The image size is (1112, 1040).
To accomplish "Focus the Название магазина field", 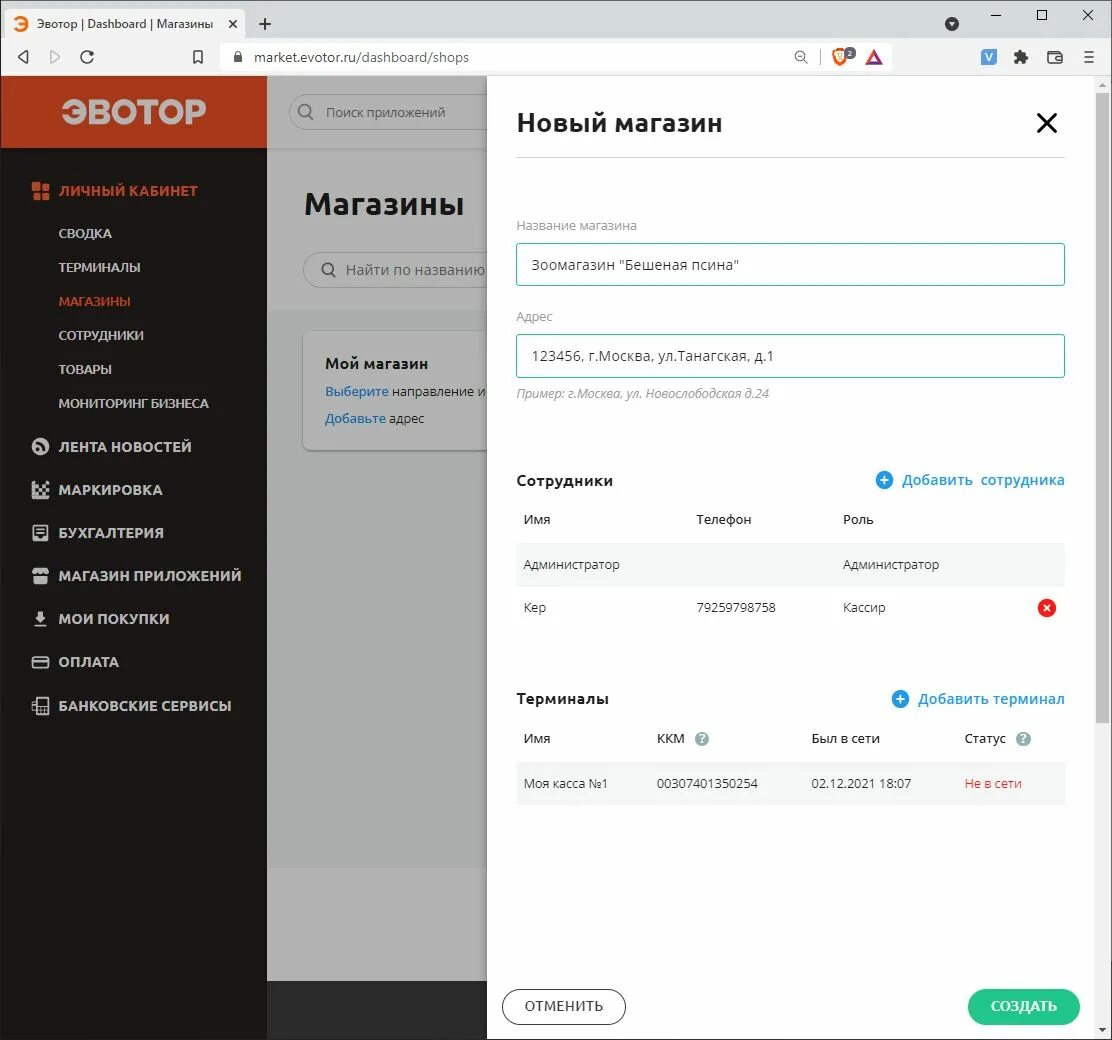I will [x=790, y=265].
